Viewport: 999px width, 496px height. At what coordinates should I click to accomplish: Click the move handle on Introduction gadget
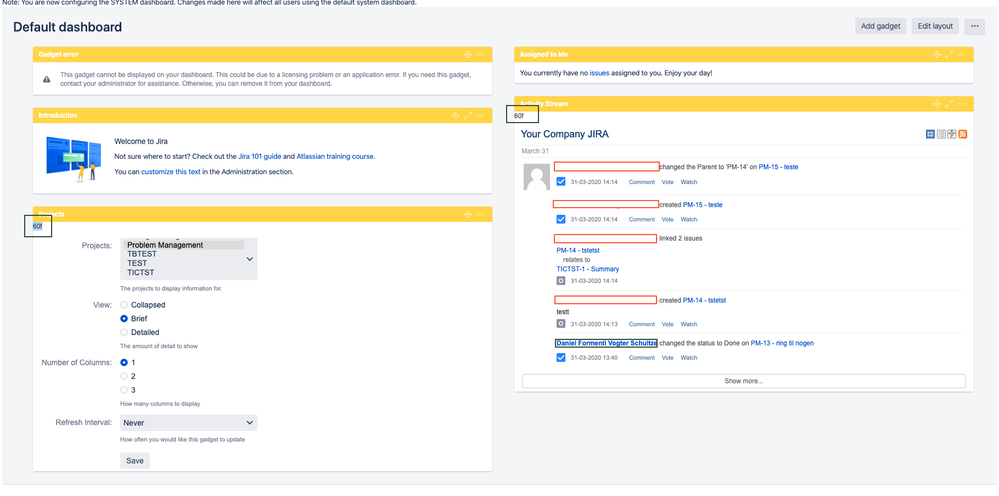point(456,115)
